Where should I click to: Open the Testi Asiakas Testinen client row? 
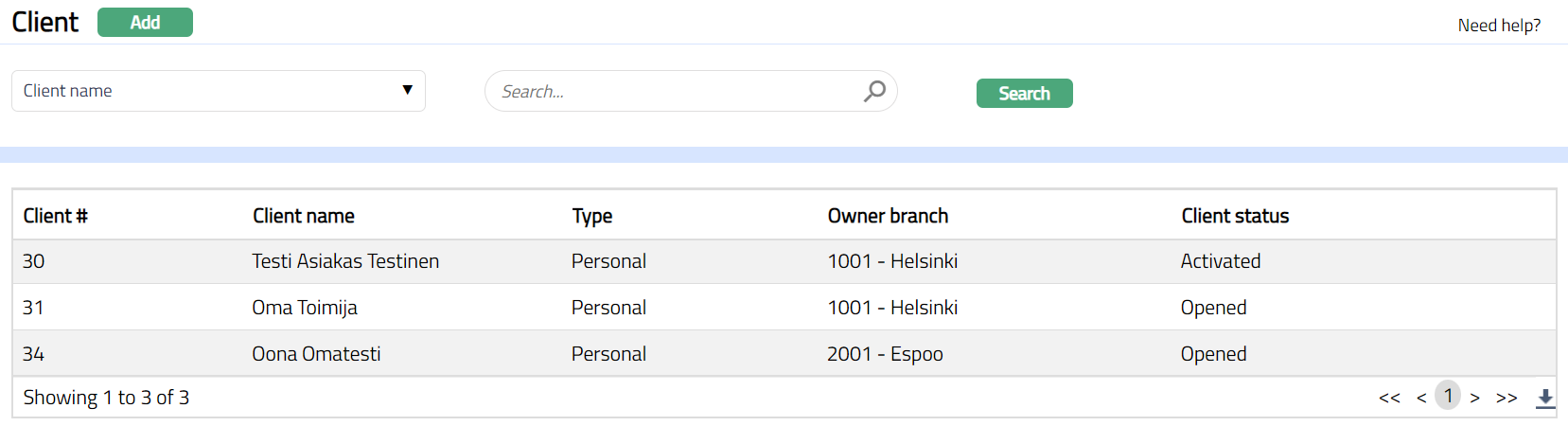click(x=345, y=261)
